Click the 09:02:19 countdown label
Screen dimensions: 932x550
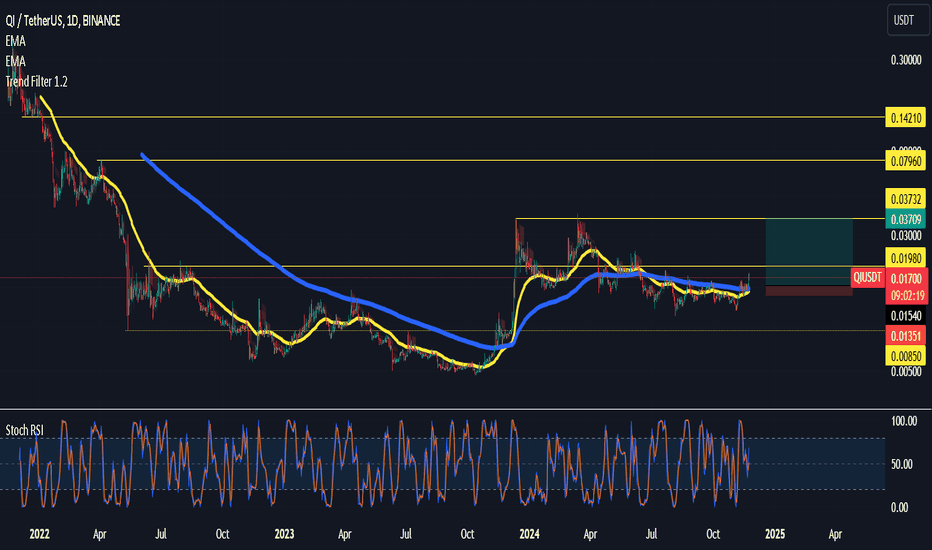tap(906, 296)
